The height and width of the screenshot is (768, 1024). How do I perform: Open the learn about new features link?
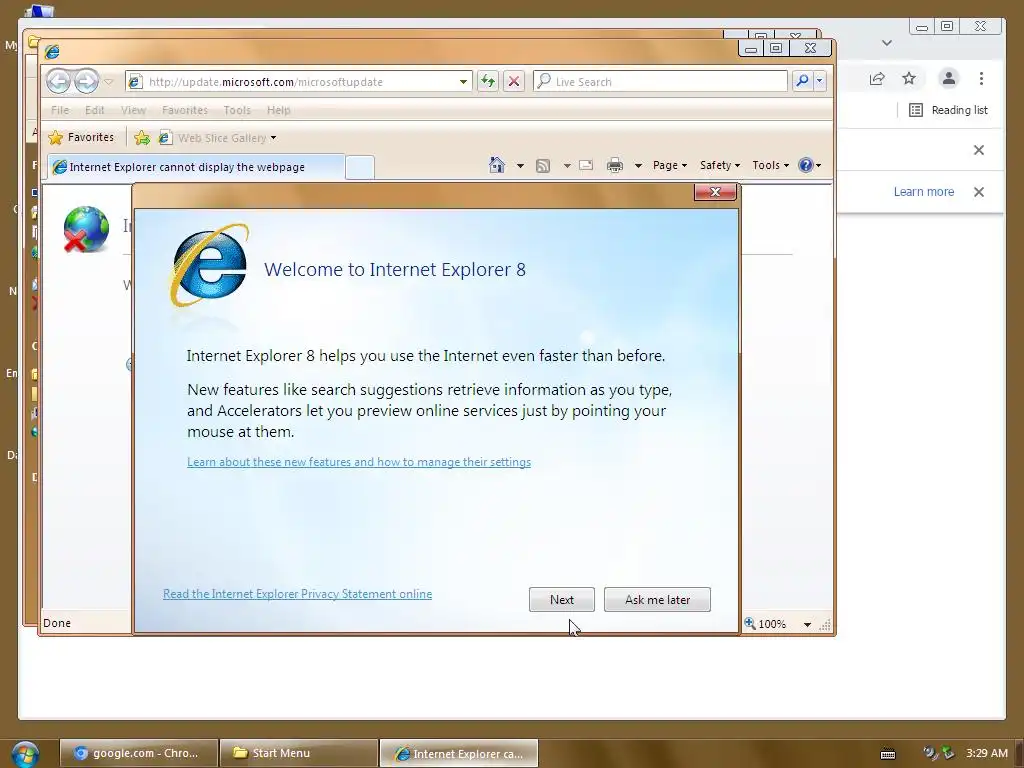tap(359, 462)
